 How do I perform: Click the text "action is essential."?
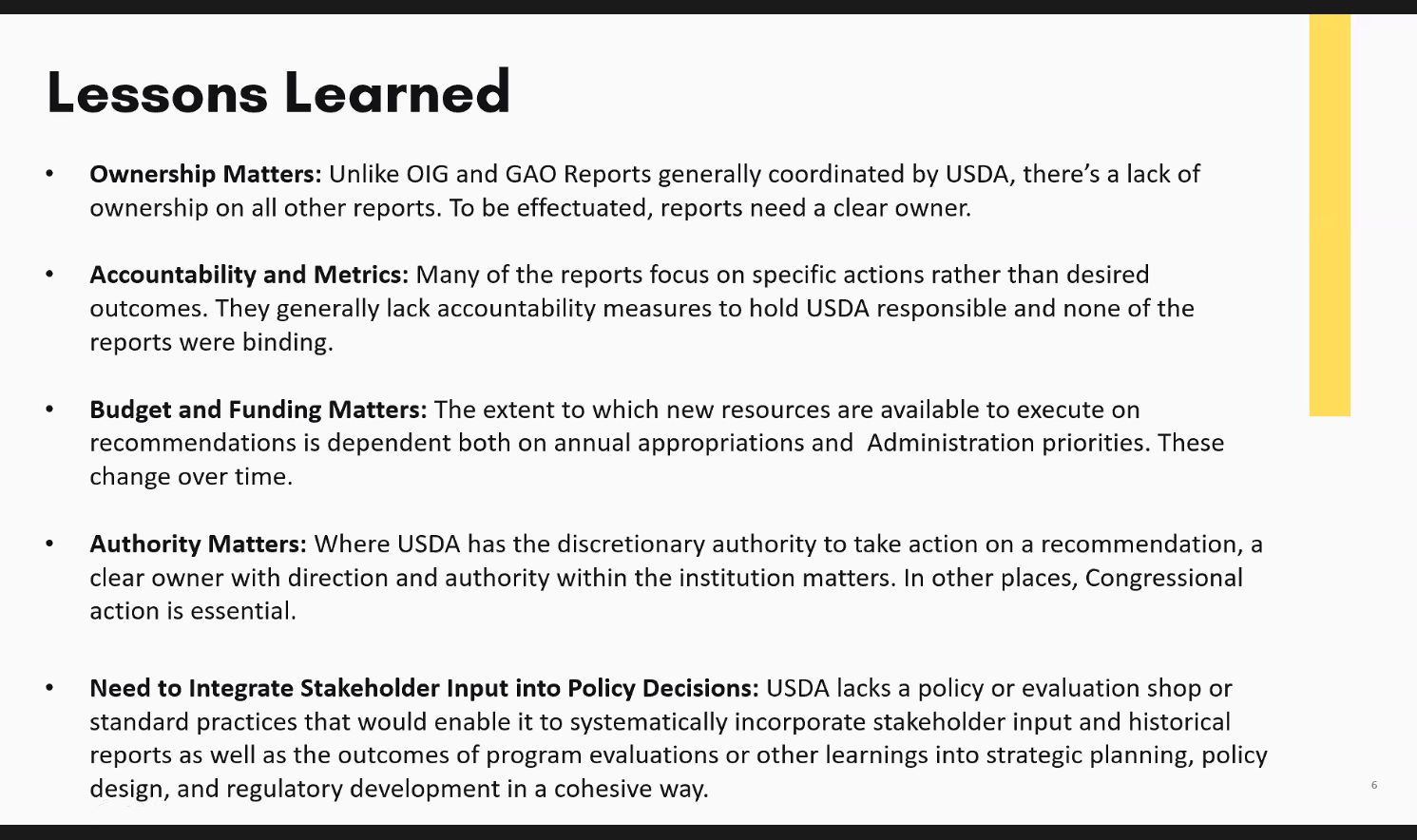[193, 611]
